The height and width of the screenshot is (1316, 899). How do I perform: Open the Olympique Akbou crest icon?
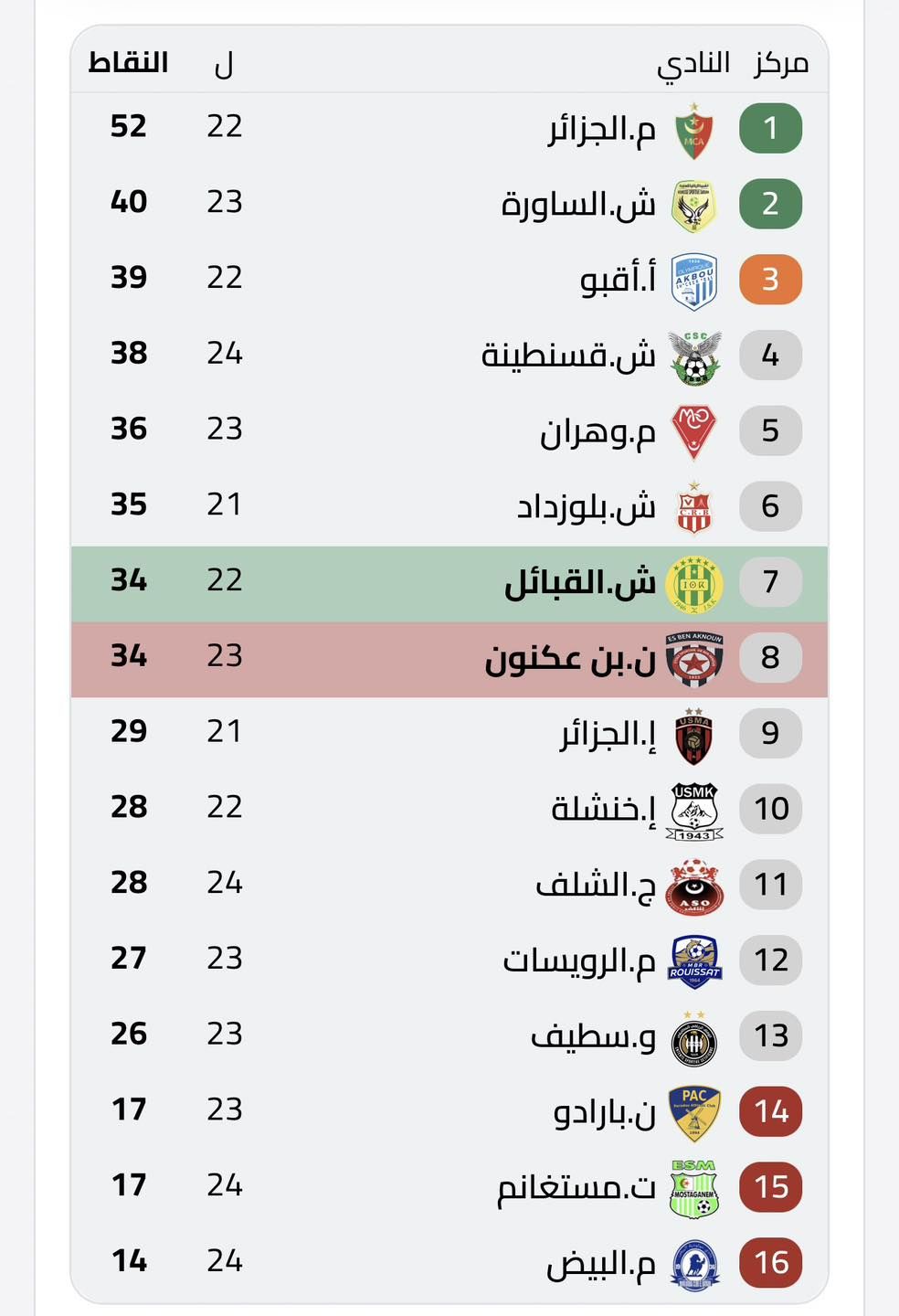click(x=693, y=281)
